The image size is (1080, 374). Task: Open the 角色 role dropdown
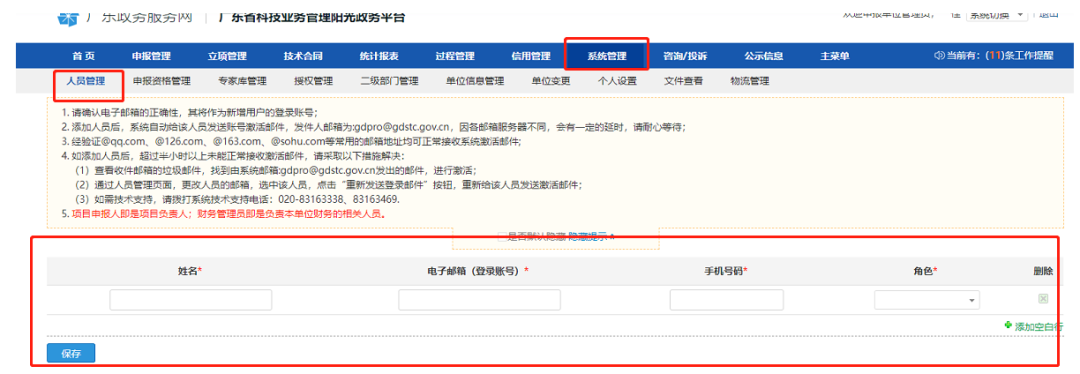point(927,300)
